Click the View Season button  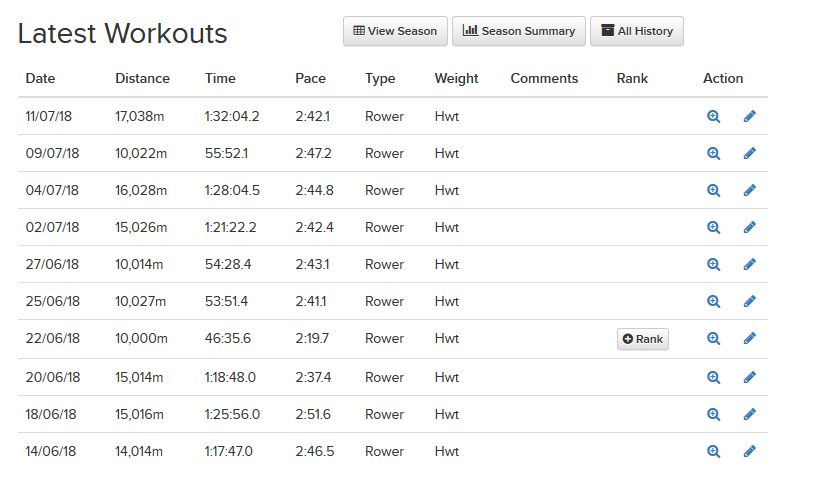395,31
